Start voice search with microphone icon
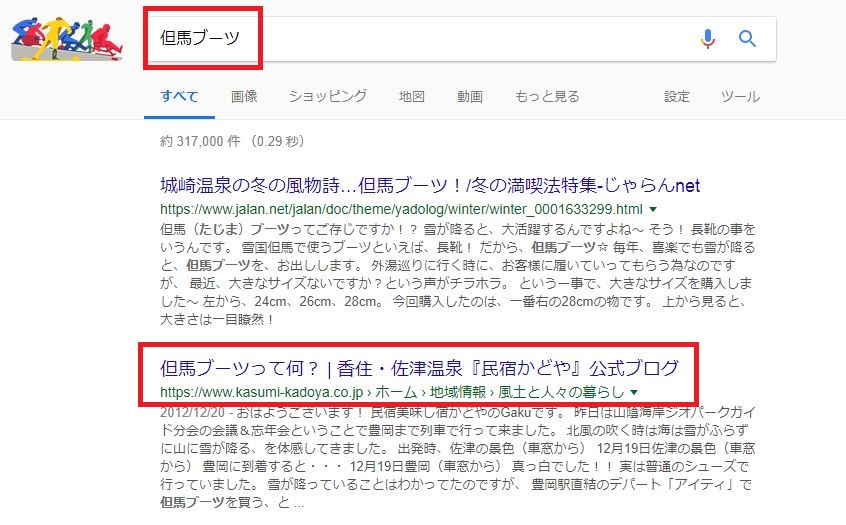The width and height of the screenshot is (846, 525). click(x=708, y=38)
